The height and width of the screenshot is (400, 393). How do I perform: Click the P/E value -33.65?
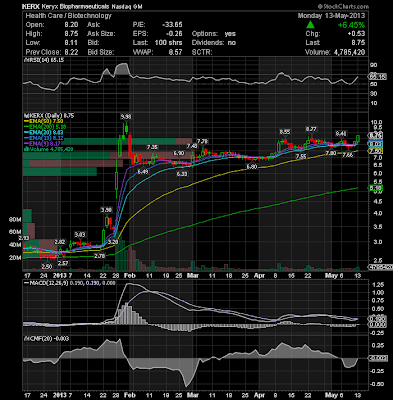(x=172, y=25)
